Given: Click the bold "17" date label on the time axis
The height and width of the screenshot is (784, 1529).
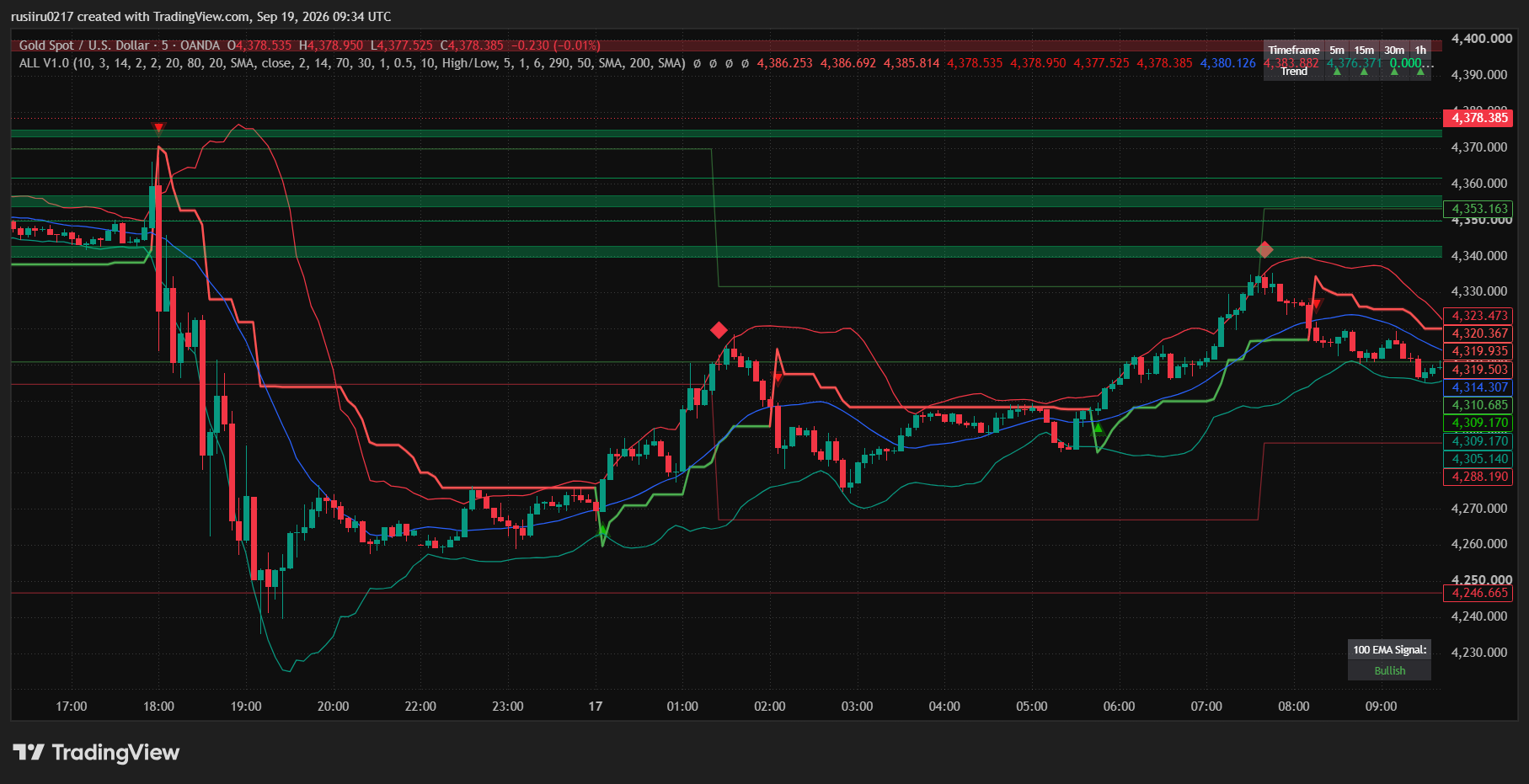Looking at the screenshot, I should (596, 707).
